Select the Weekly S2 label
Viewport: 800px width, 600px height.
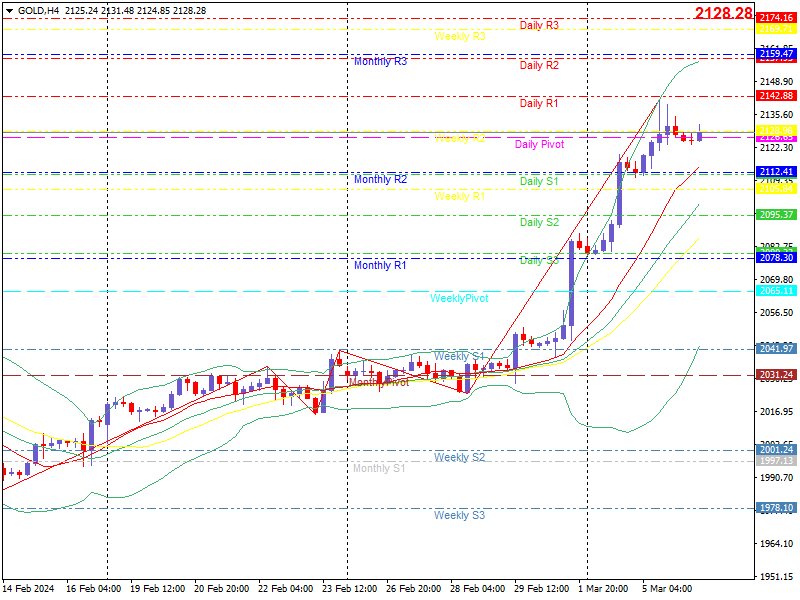[459, 458]
